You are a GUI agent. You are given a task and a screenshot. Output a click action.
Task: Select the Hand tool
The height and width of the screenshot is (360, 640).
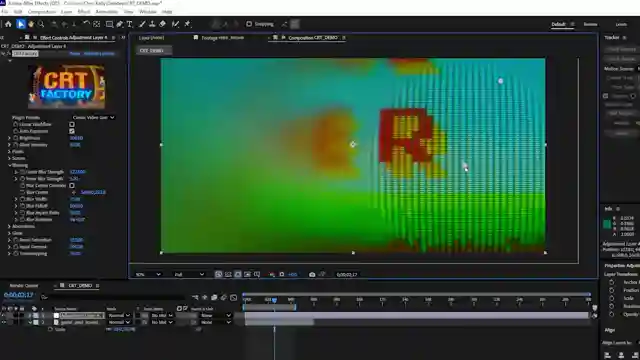click(31, 24)
